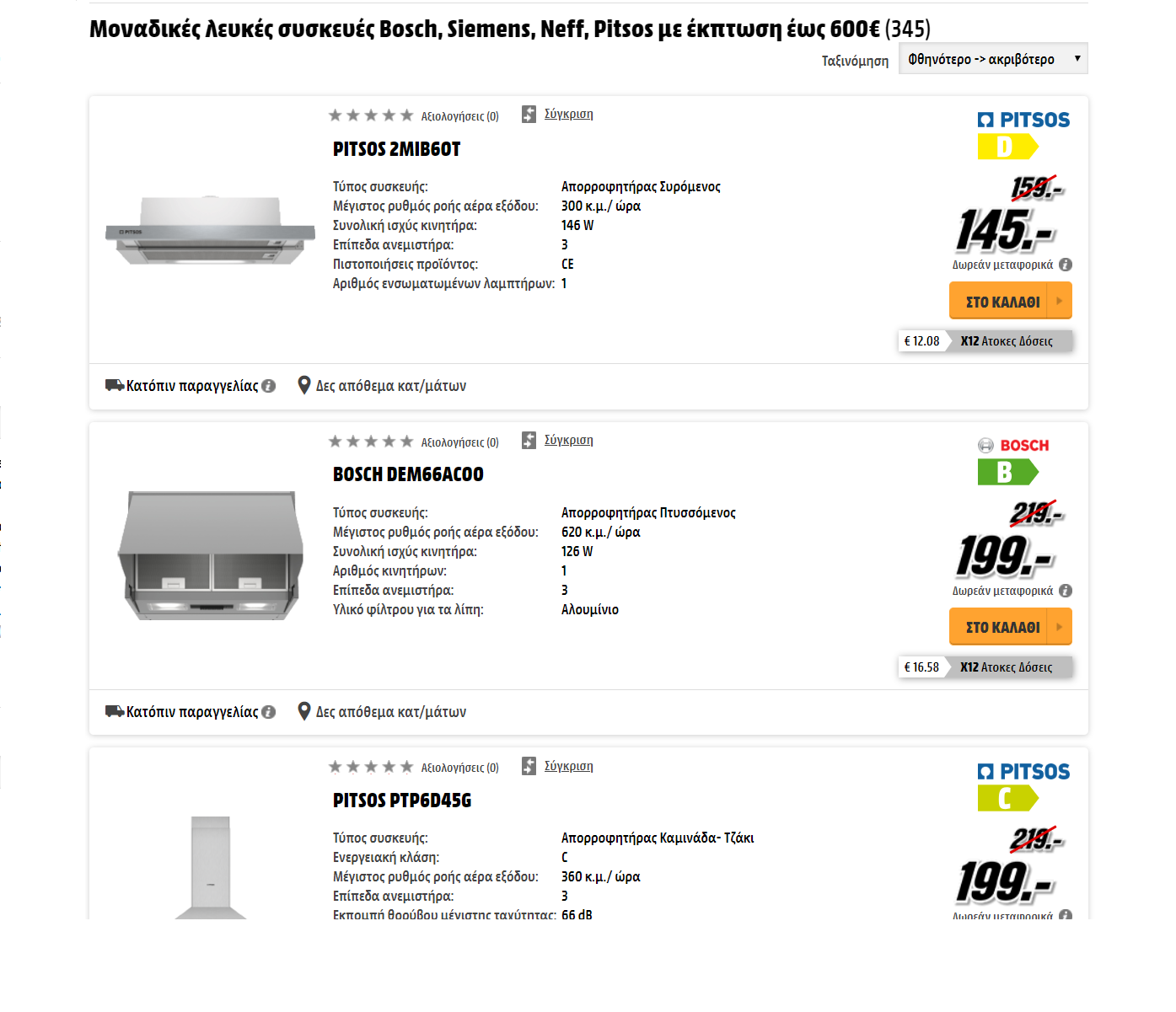Open the sorting dropdown menu
The image size is (1176, 1012).
click(x=992, y=59)
